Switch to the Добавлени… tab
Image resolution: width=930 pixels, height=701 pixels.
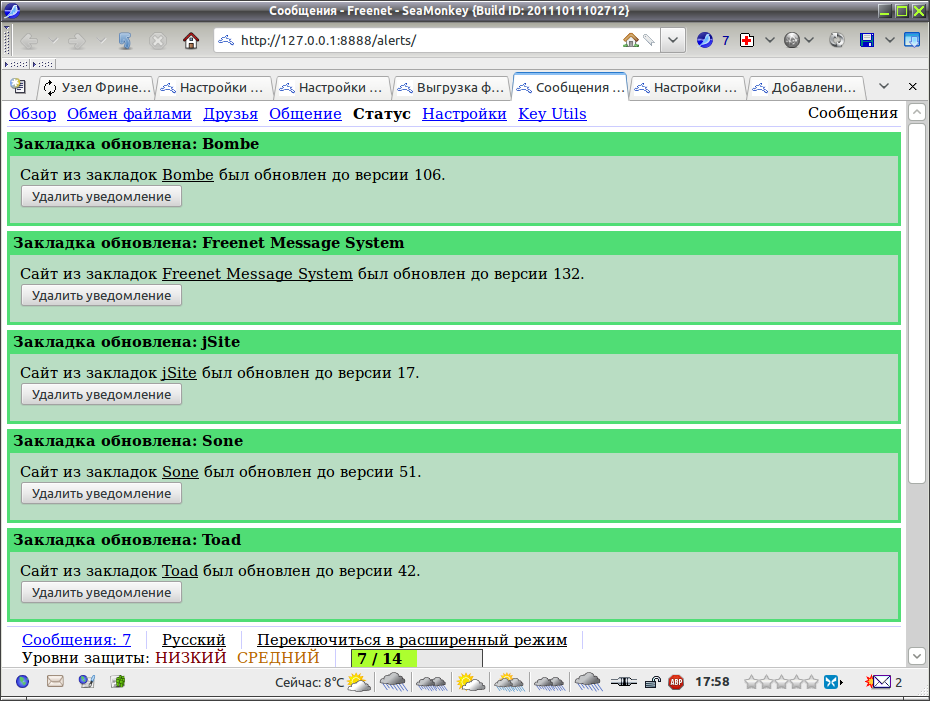click(806, 87)
